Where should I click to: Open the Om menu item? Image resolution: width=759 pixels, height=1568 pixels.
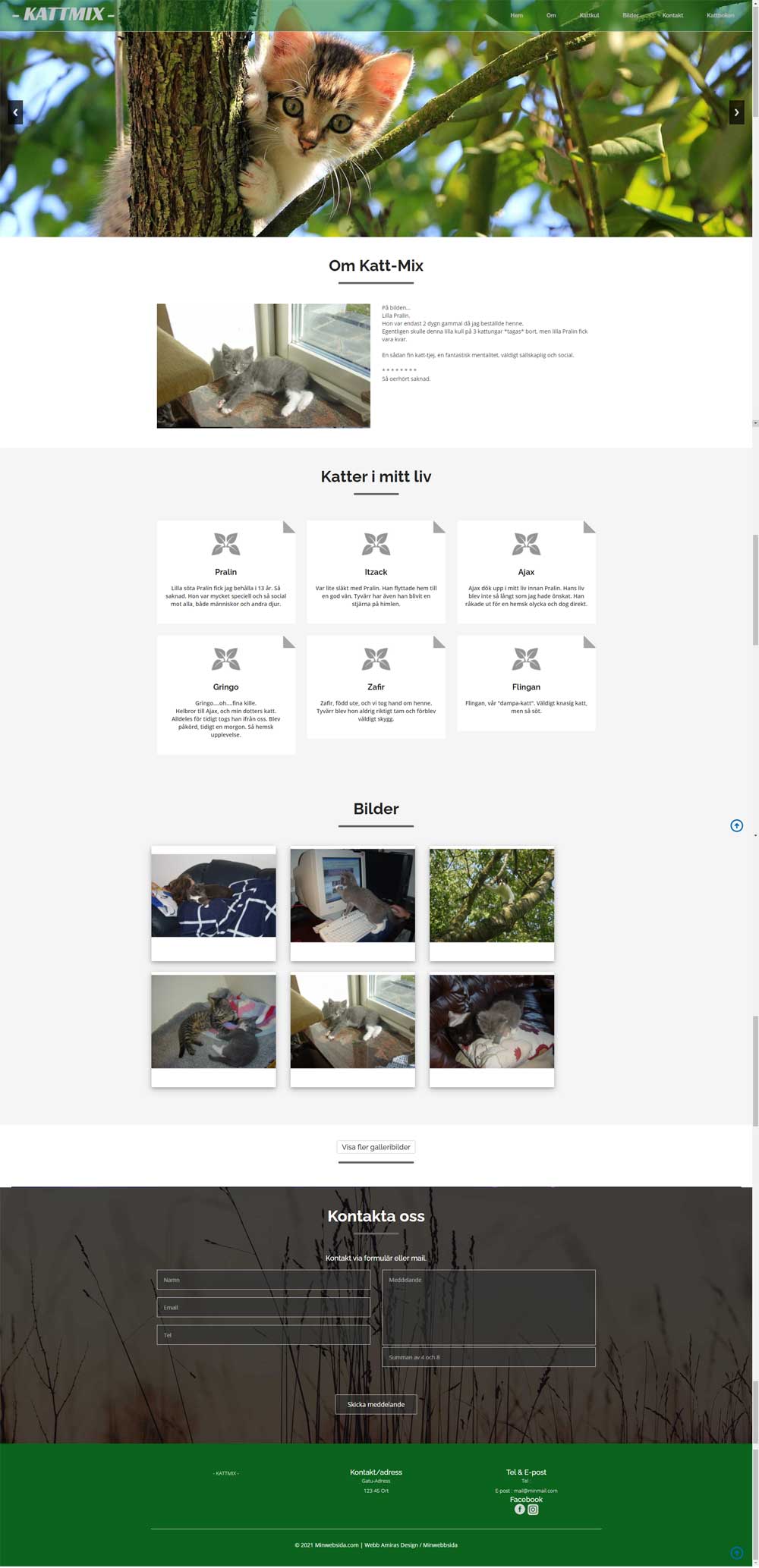click(x=551, y=15)
